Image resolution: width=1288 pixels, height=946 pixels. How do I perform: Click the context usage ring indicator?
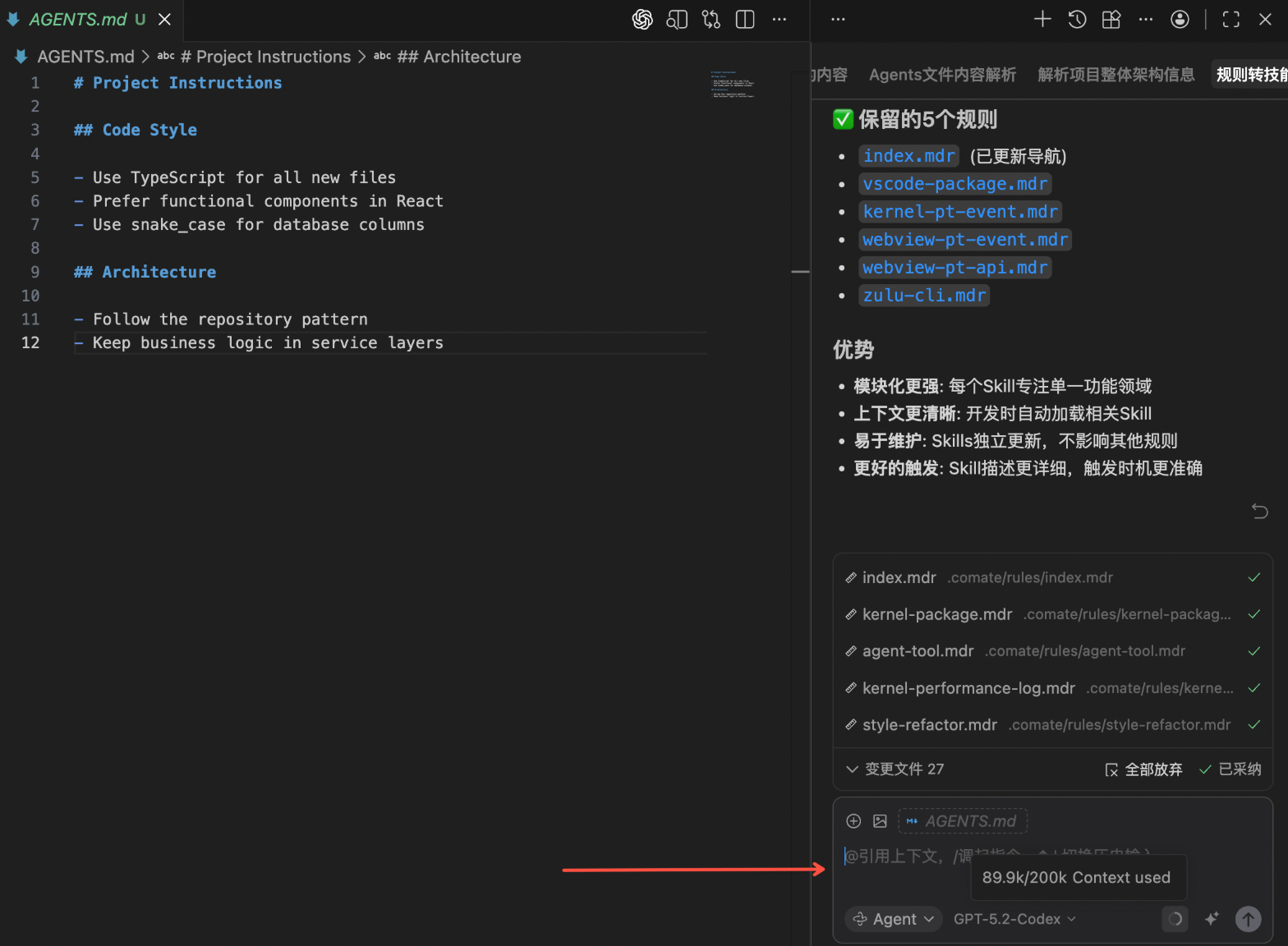[x=1175, y=919]
